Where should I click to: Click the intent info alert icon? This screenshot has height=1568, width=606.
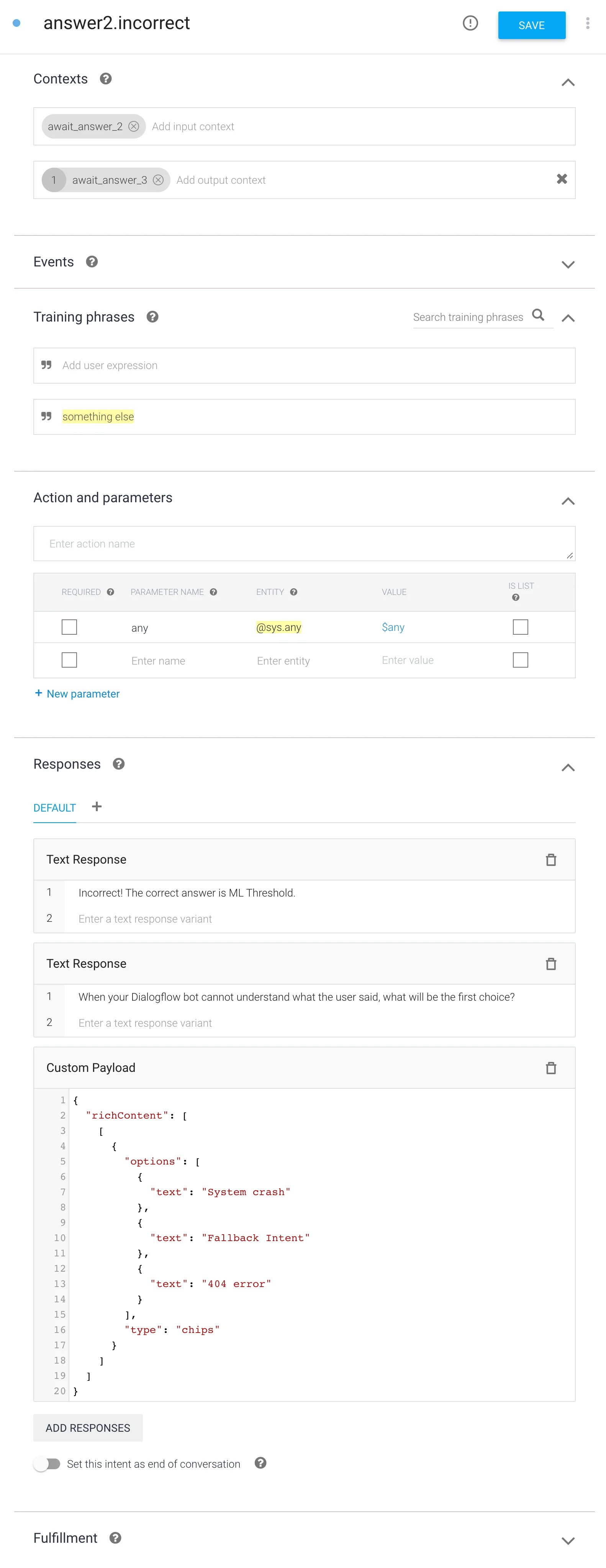[470, 23]
